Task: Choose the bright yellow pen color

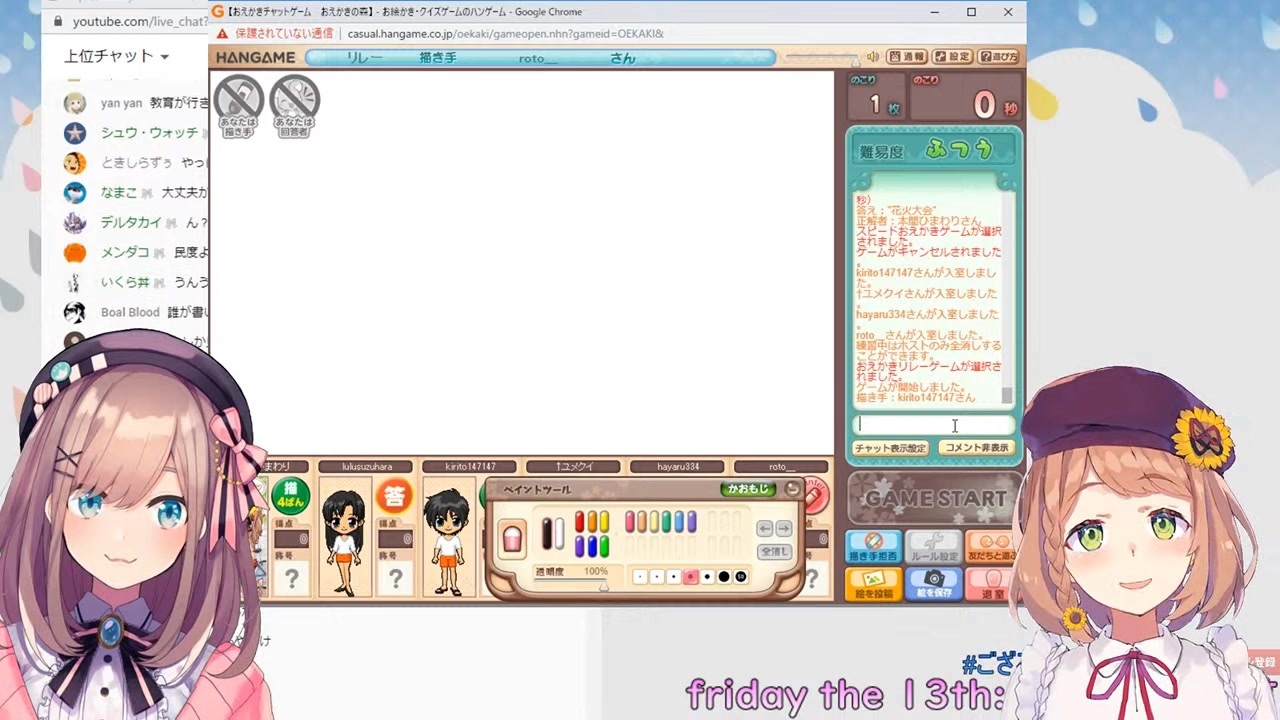Action: 603,522
